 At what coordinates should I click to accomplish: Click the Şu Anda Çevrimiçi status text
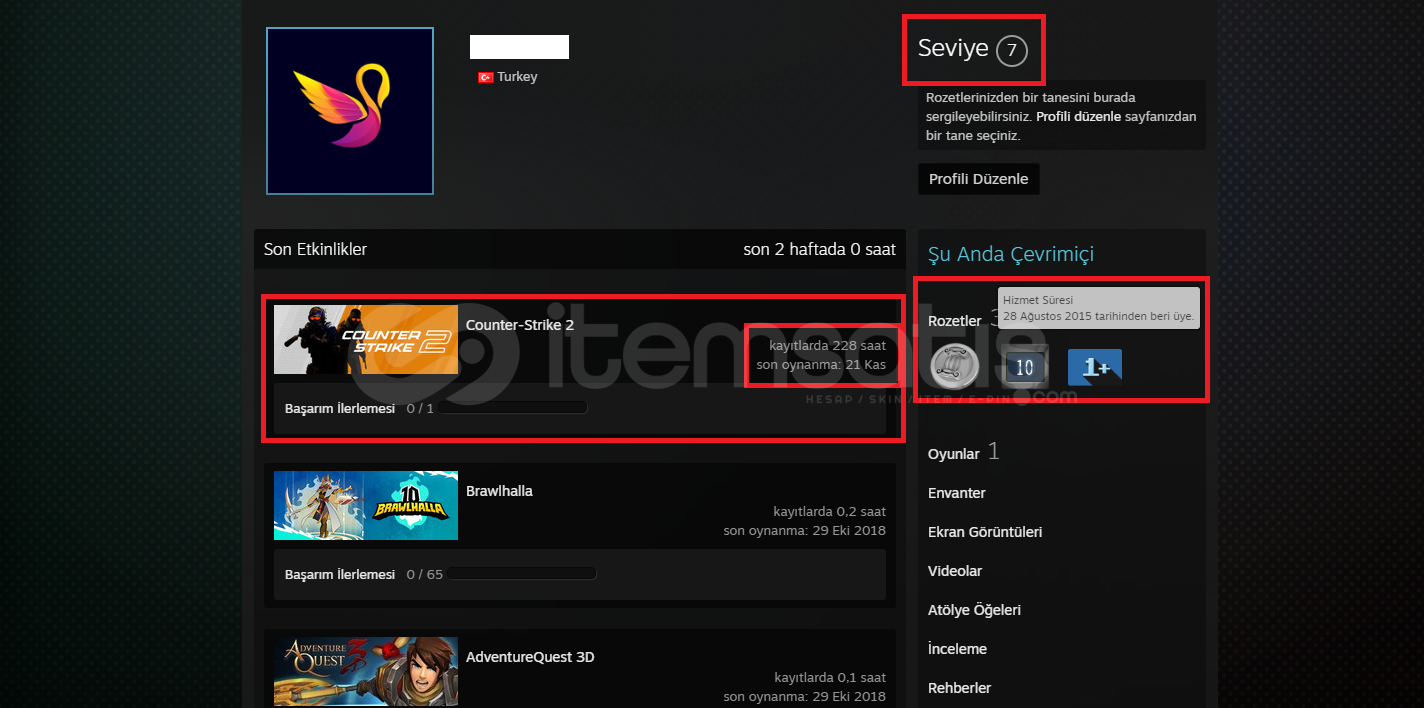[x=1011, y=254]
